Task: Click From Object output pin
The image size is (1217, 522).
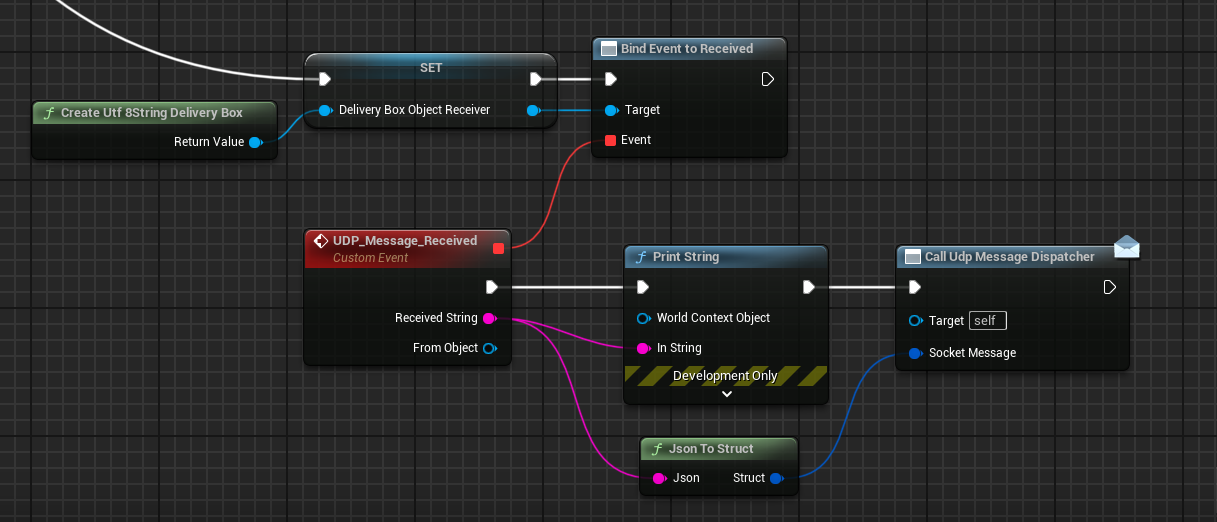Action: pos(489,348)
